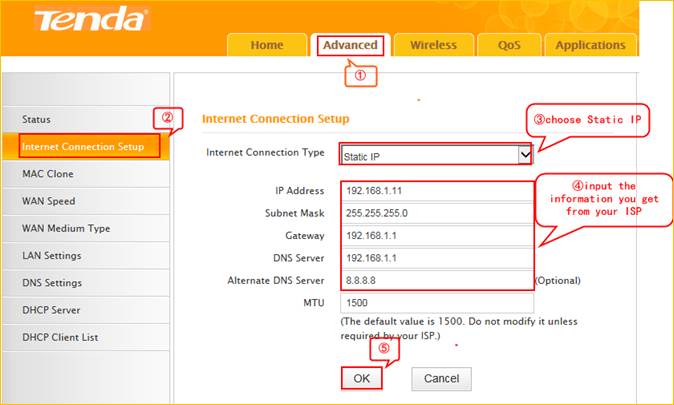Open DHCP Server page
Viewport: 674px width, 405px height.
[51, 310]
